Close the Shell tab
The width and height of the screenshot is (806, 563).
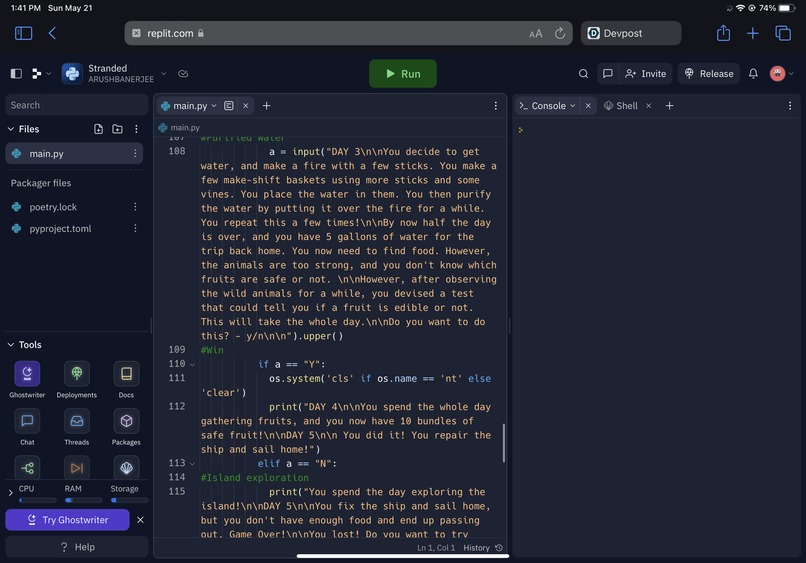649,105
